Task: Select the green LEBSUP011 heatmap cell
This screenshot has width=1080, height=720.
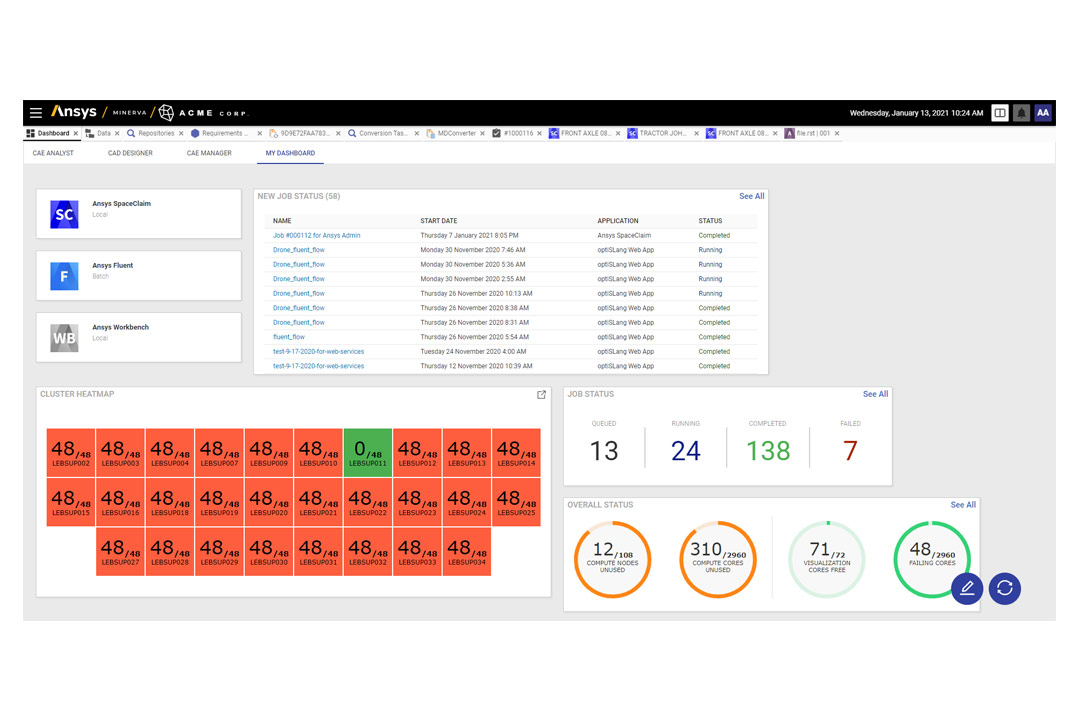Action: coord(368,452)
